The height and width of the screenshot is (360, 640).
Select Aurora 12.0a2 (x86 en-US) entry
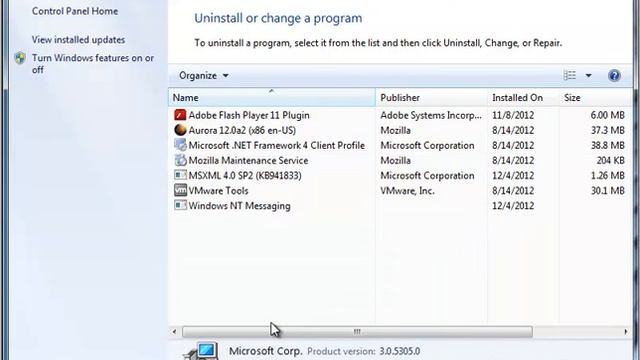[242, 130]
